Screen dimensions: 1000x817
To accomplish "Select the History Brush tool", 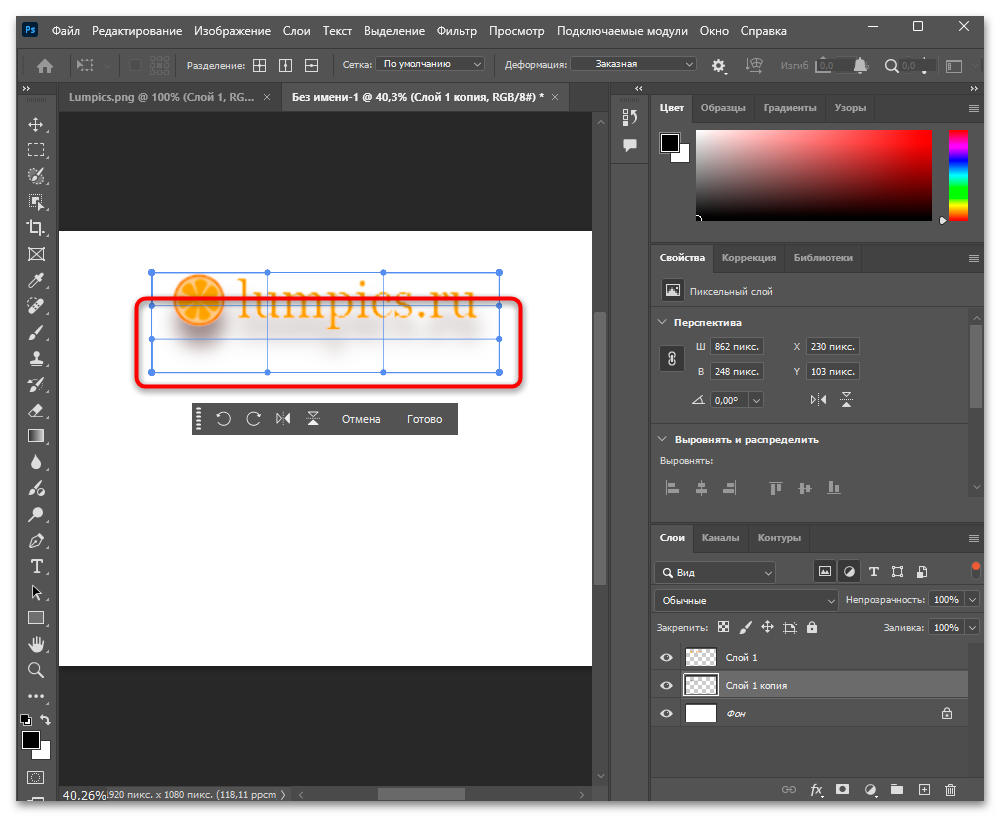I will 36,385.
